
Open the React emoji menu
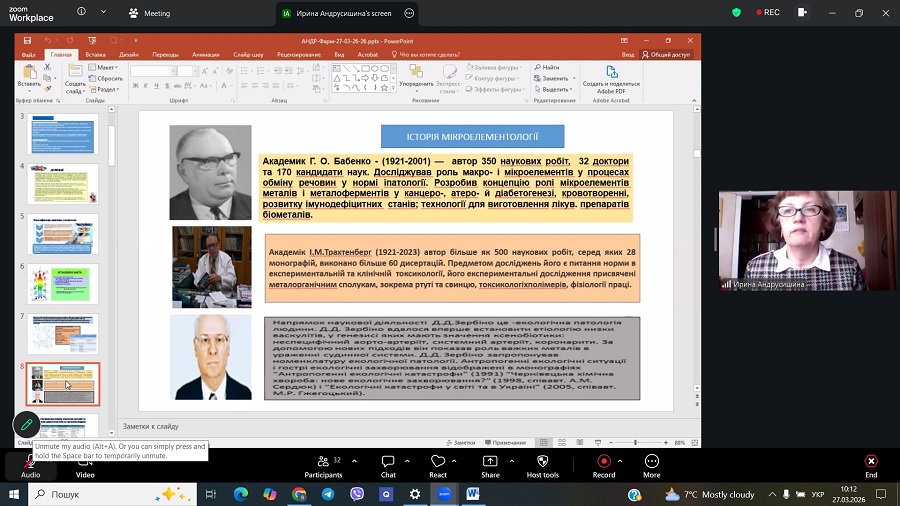click(437, 462)
